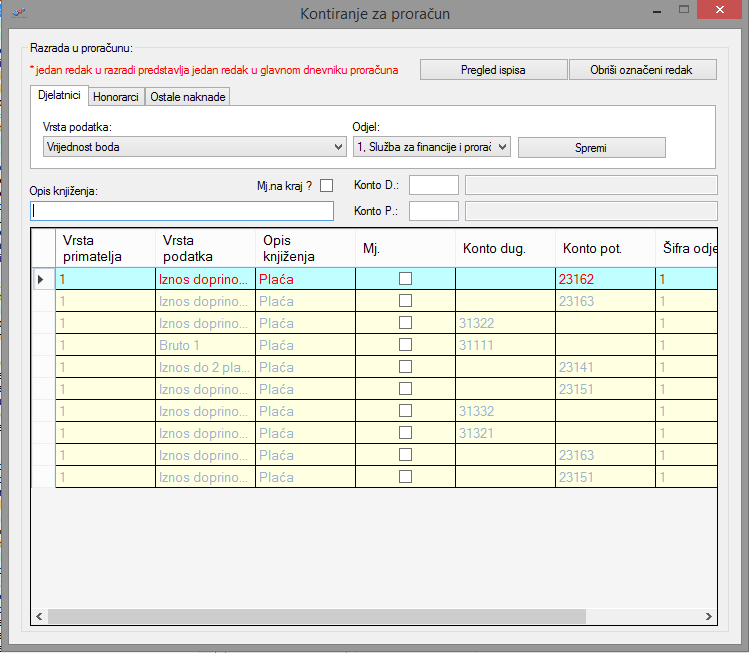Click the 'Konto D.' input box

pos(433,185)
